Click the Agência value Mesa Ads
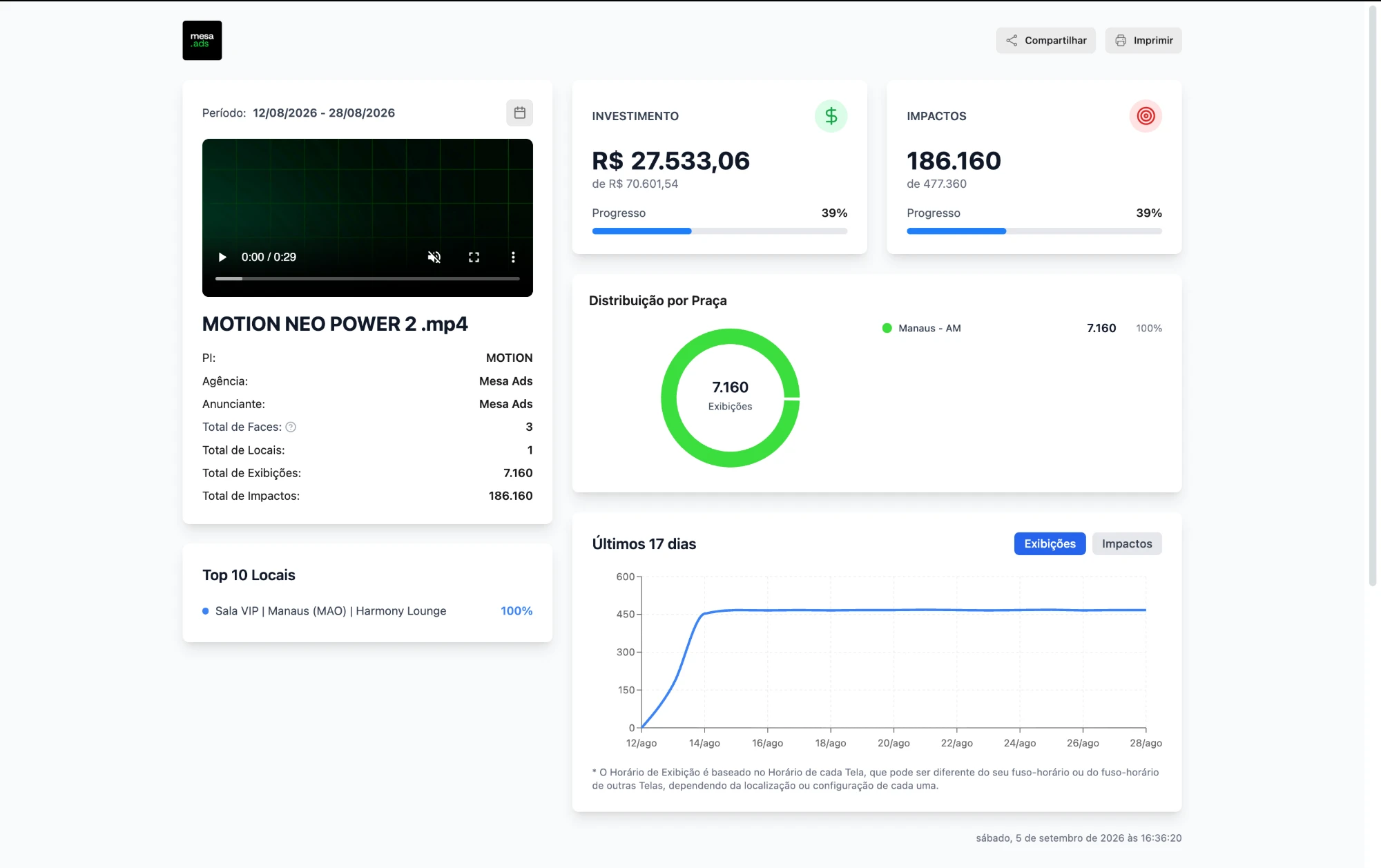This screenshot has width=1381, height=868. tap(505, 381)
